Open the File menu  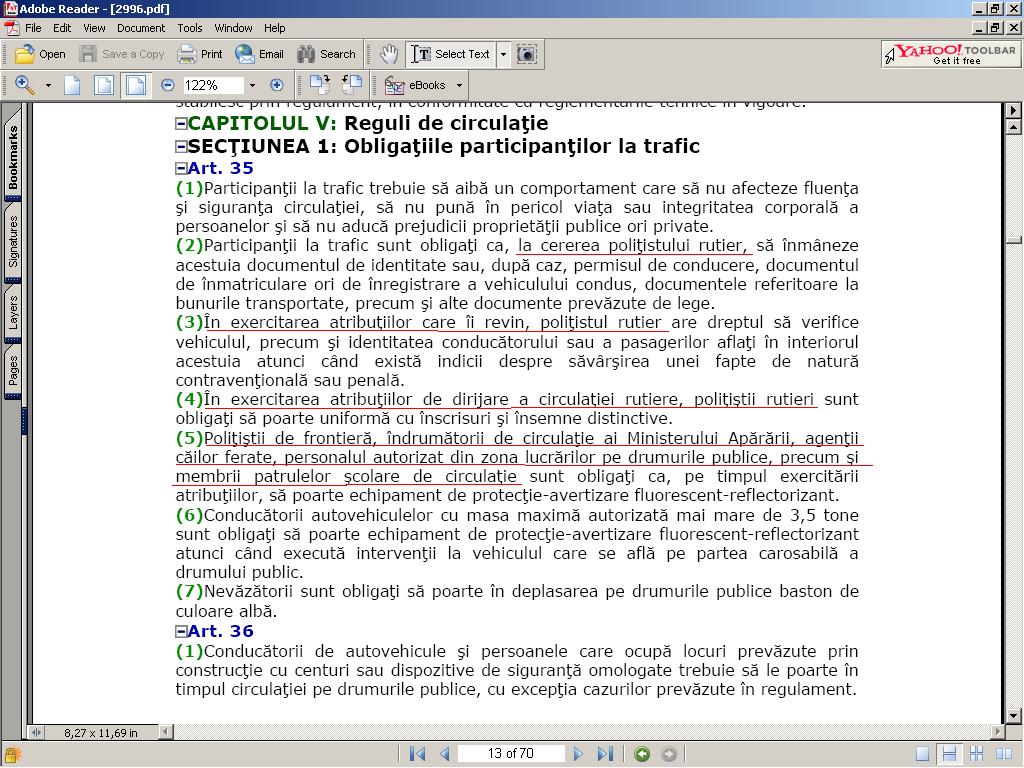33,28
